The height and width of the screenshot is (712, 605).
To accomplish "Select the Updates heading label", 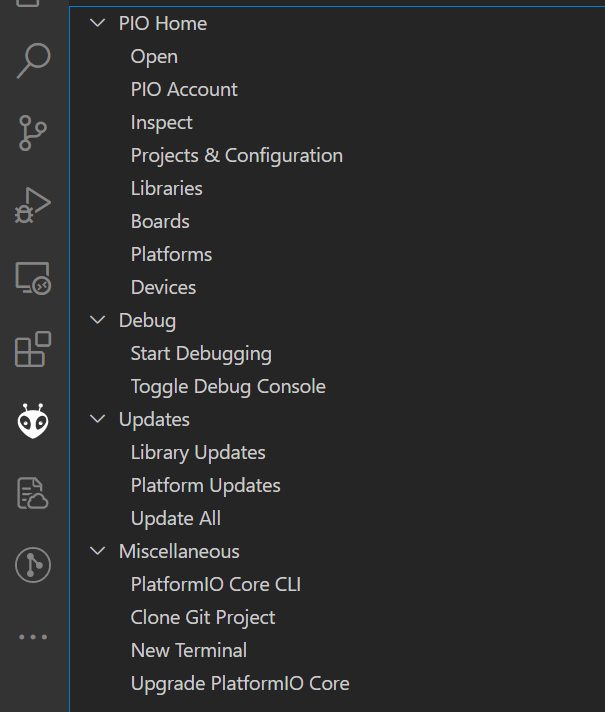I will pos(154,420).
